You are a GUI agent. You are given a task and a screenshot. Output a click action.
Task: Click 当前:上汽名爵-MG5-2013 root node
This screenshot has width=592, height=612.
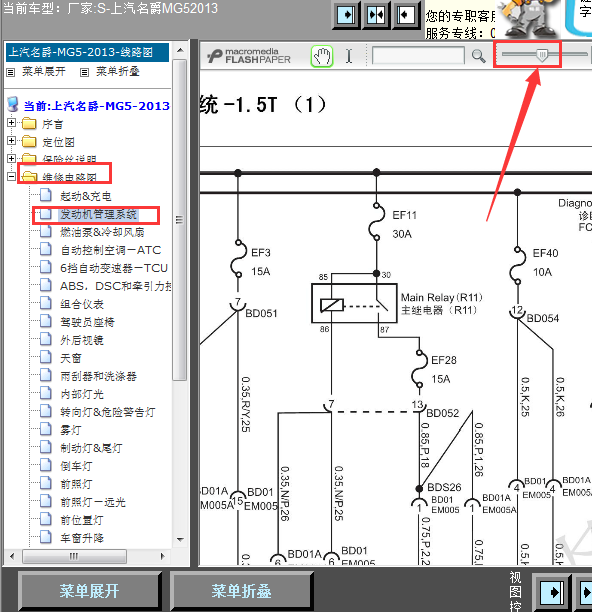coord(96,106)
